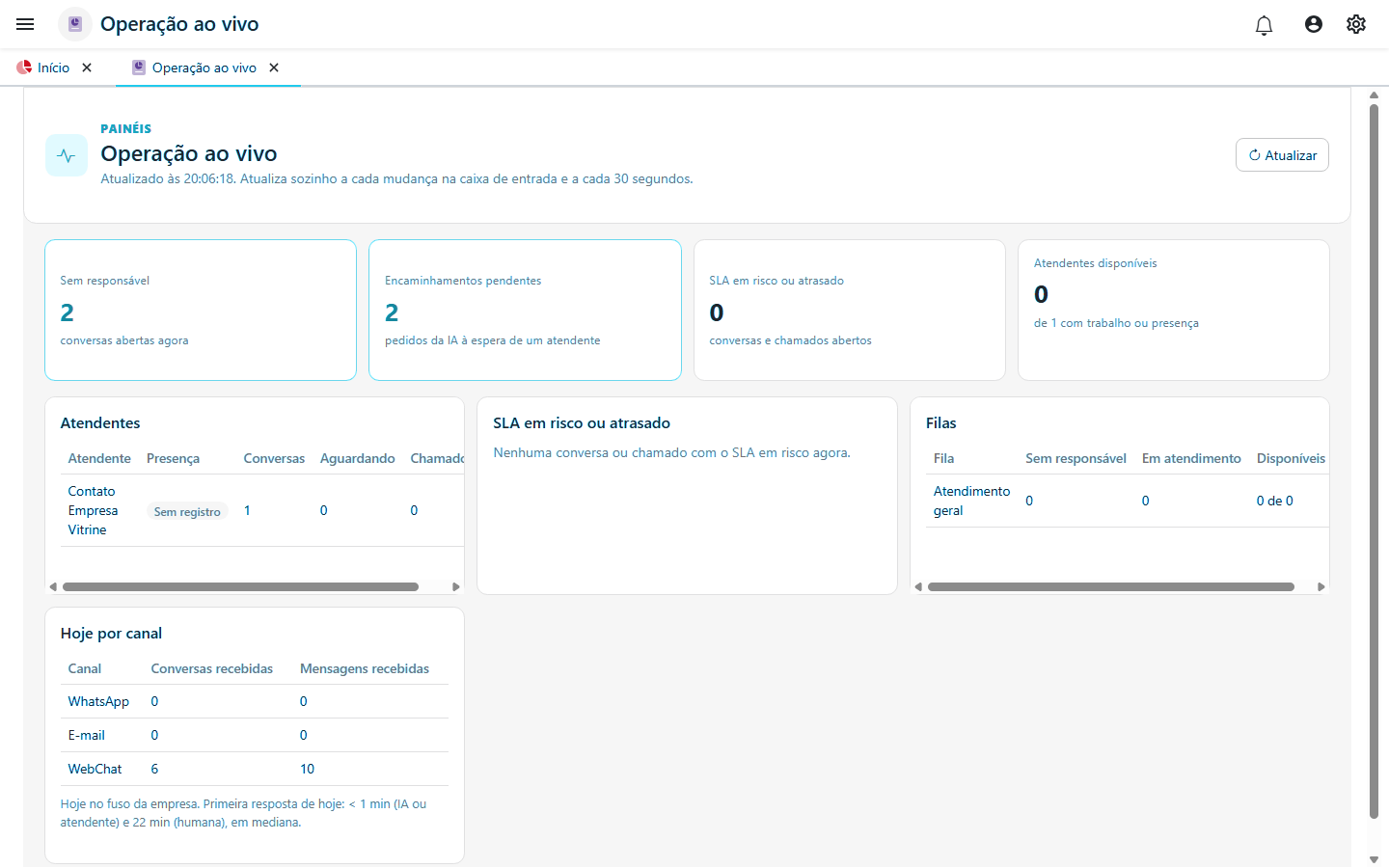1389x868 pixels.
Task: Switch to the Início tab
Action: (43, 68)
